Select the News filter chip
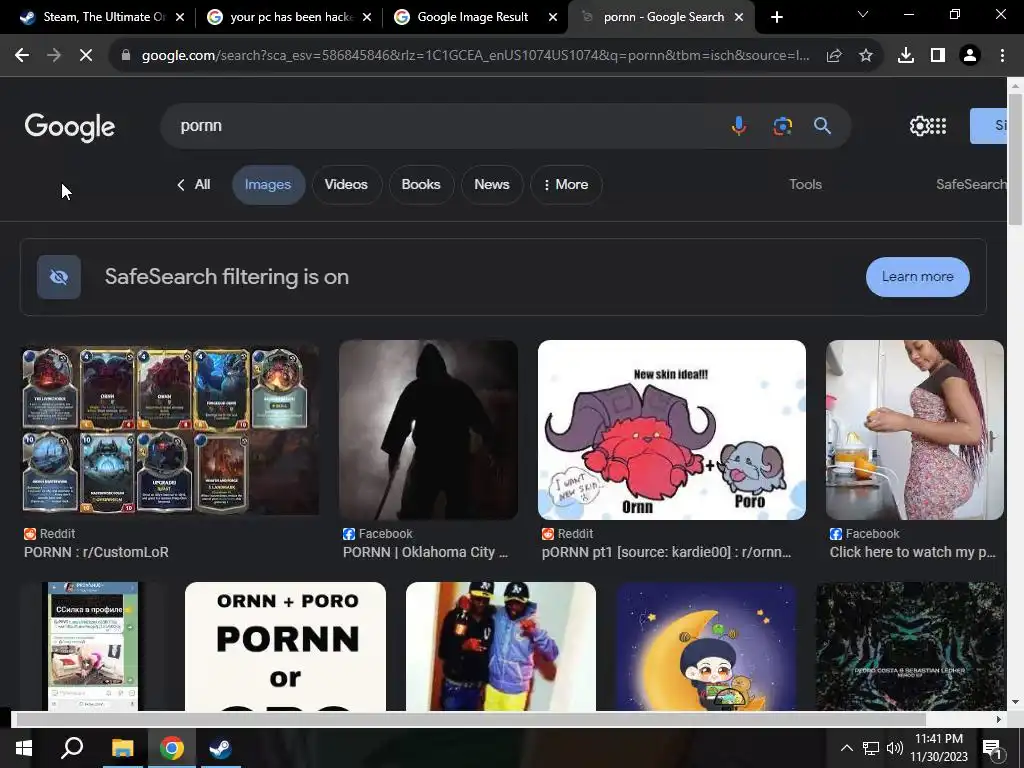The width and height of the screenshot is (1024, 768). 492,185
